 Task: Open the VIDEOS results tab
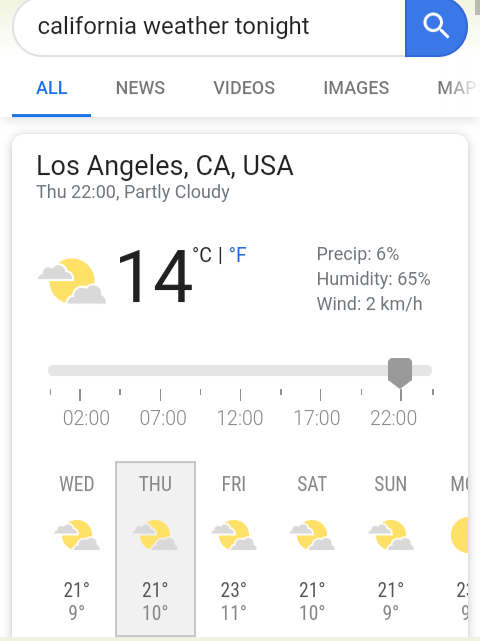(x=244, y=88)
